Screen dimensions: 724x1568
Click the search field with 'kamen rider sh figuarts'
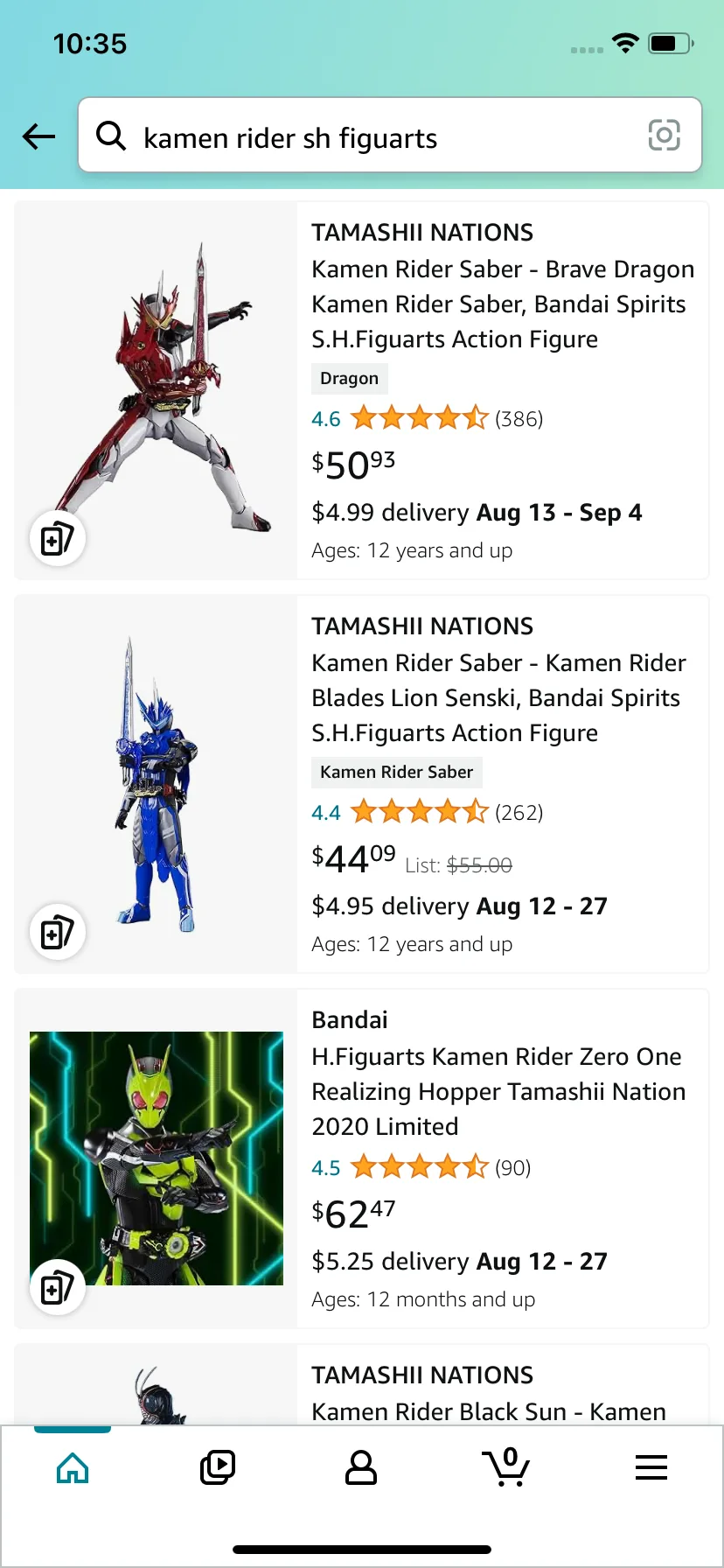pos(385,137)
